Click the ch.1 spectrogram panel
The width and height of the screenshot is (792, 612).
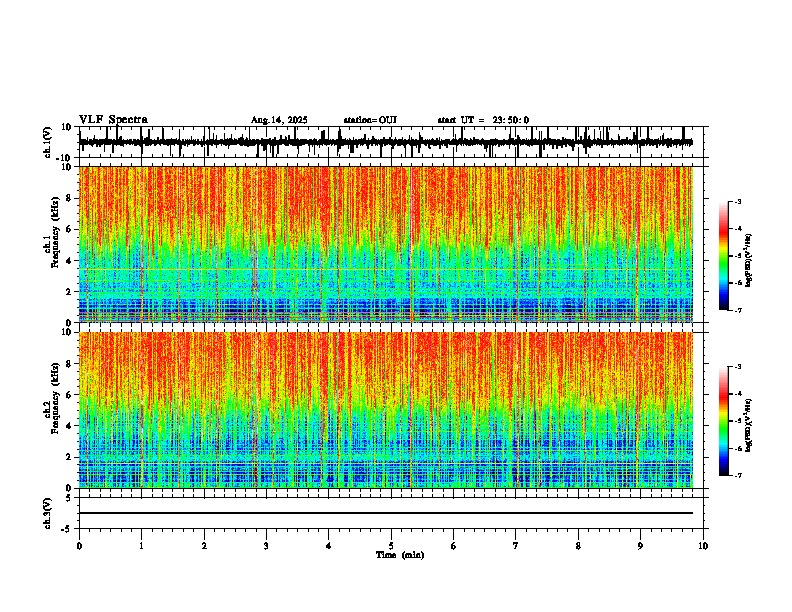point(386,244)
